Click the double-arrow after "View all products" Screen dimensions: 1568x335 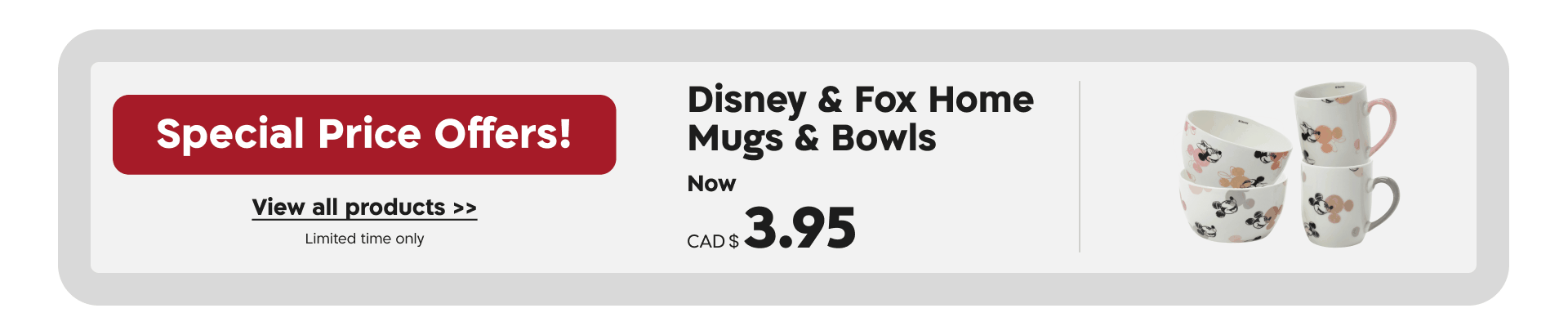pyautogui.click(x=465, y=208)
